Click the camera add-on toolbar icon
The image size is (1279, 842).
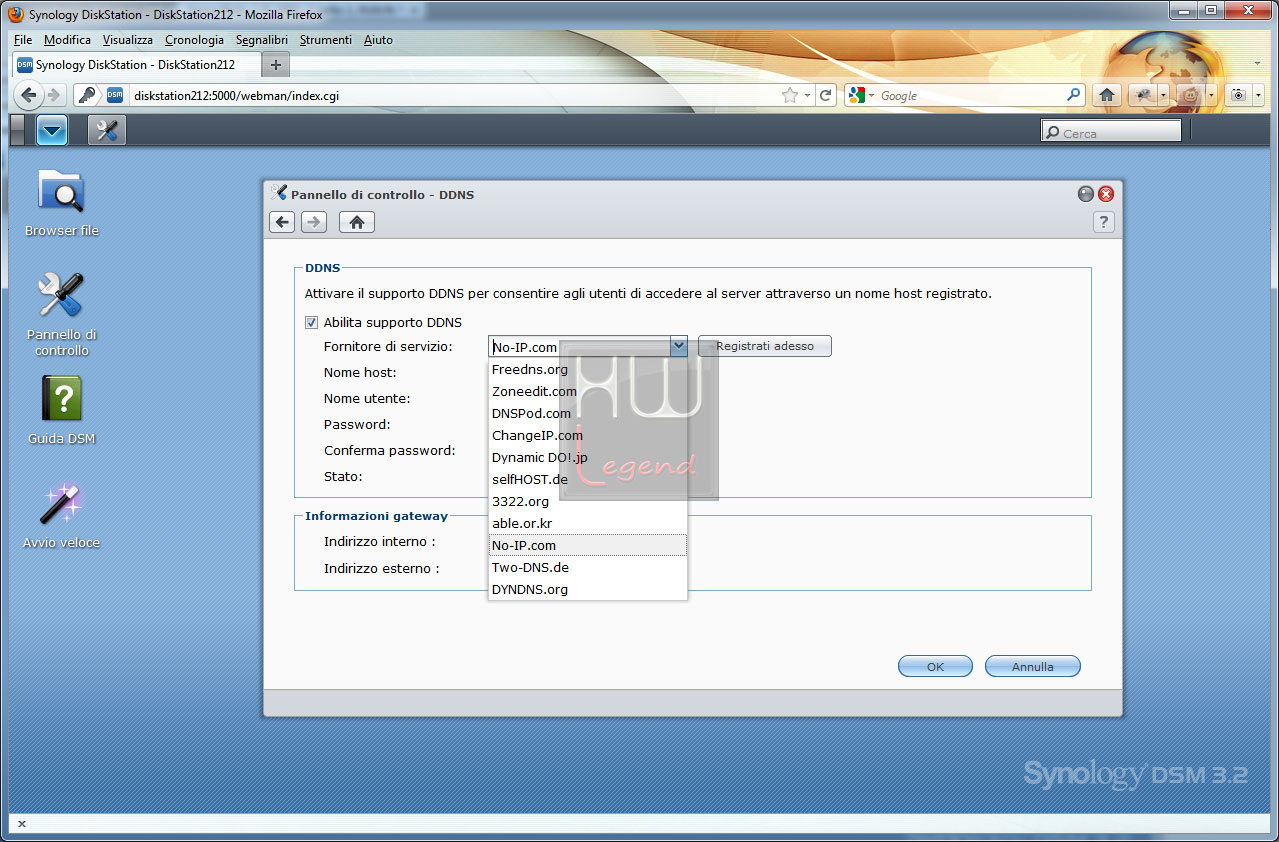[x=1238, y=95]
